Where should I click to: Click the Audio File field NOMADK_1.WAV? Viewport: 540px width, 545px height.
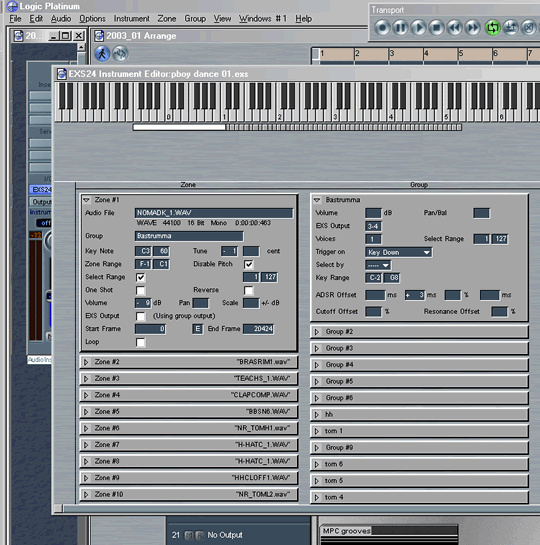click(x=214, y=213)
